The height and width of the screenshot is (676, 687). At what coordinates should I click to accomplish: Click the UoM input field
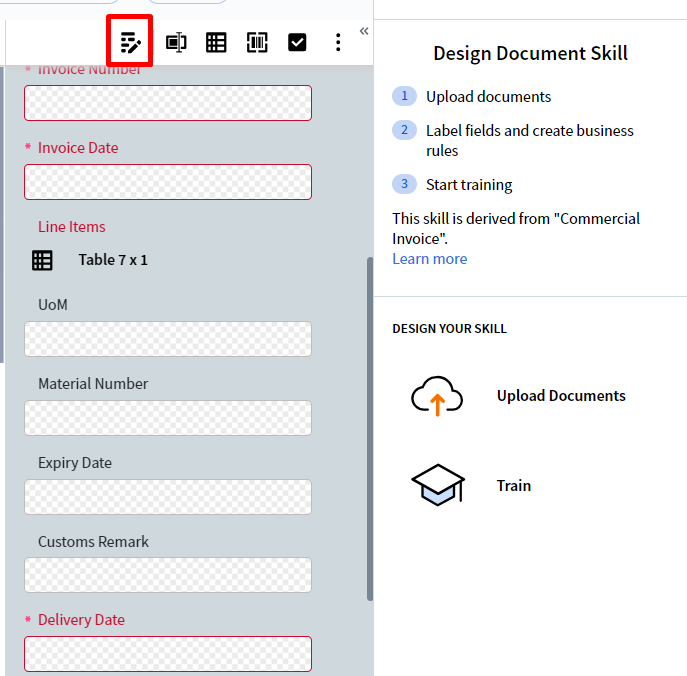pos(168,339)
